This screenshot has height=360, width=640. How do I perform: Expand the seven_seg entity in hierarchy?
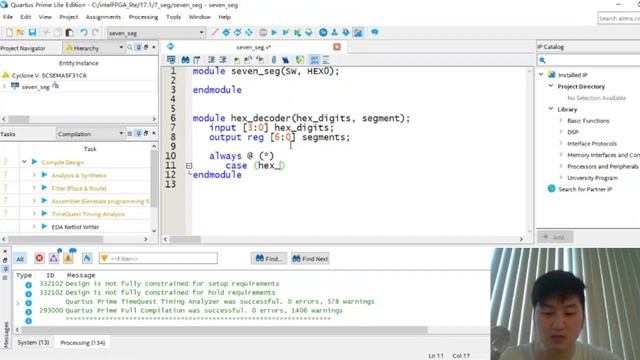click(4, 87)
